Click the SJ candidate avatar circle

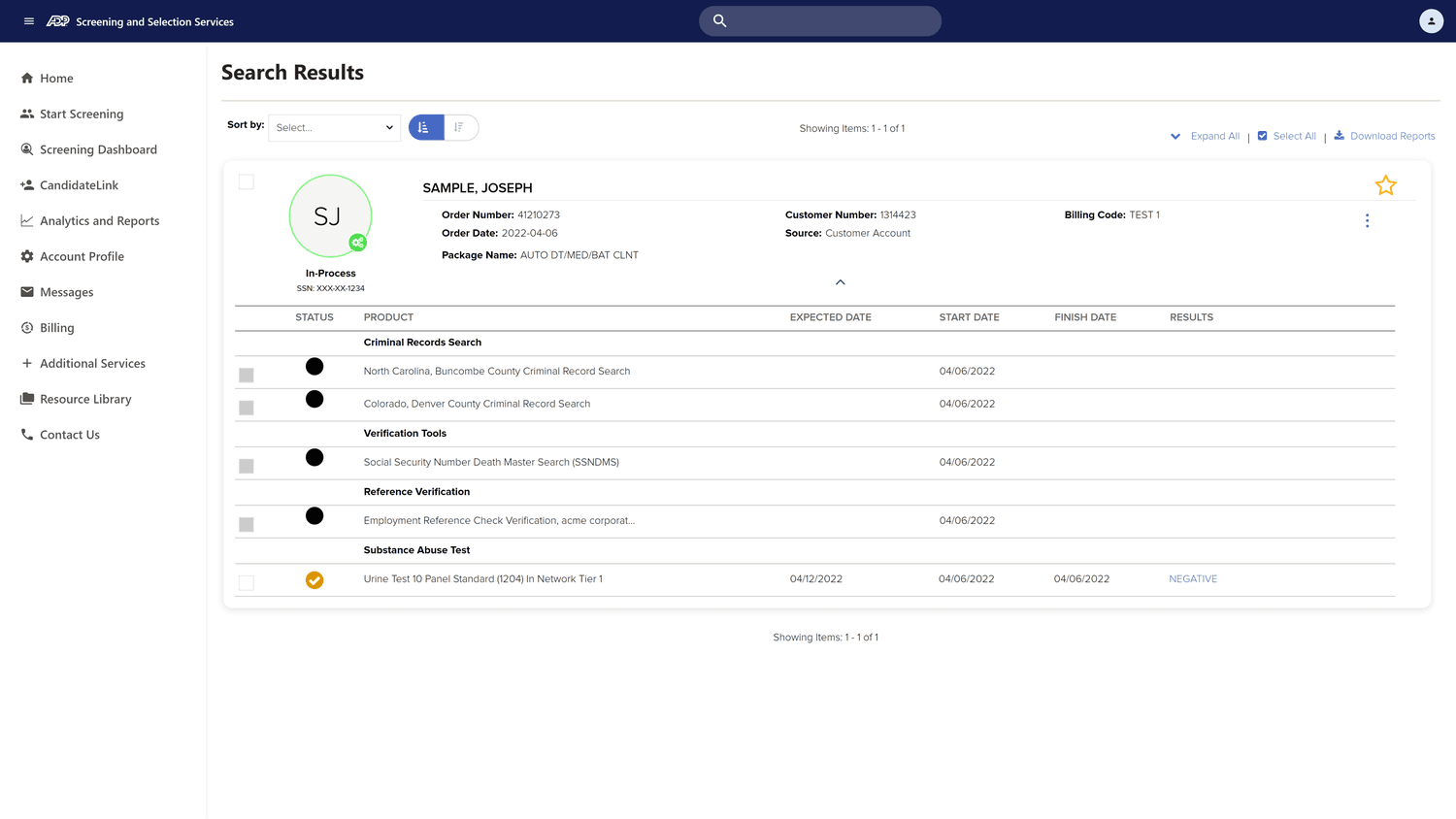(x=330, y=216)
